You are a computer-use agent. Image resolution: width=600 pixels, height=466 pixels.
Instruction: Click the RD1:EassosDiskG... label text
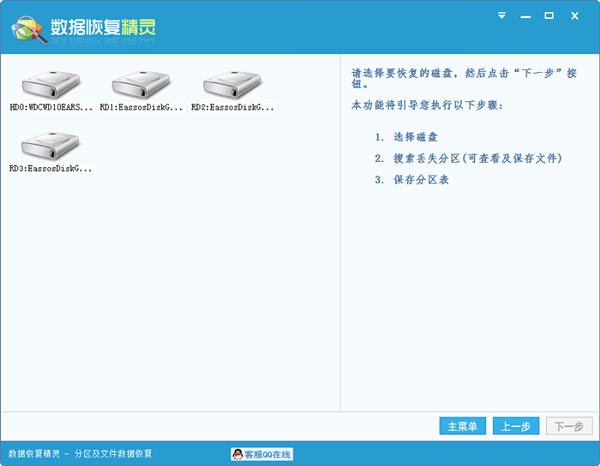141,106
